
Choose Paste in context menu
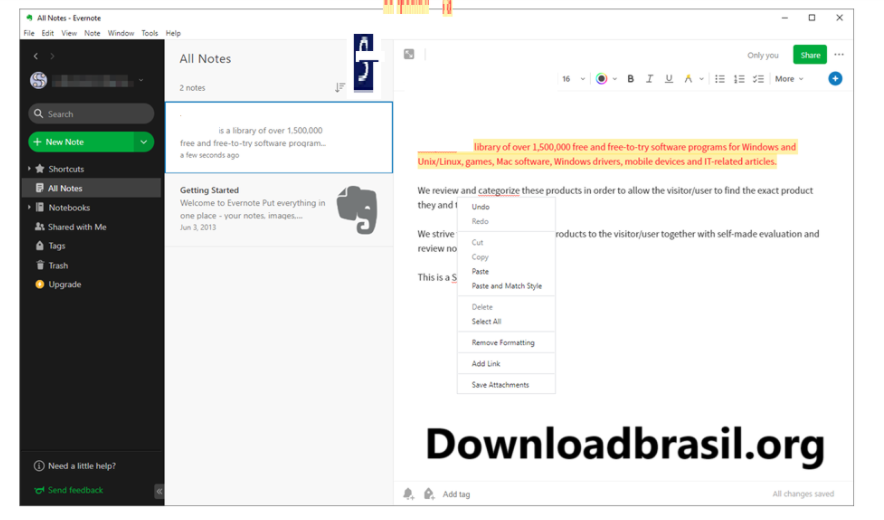tap(506, 271)
